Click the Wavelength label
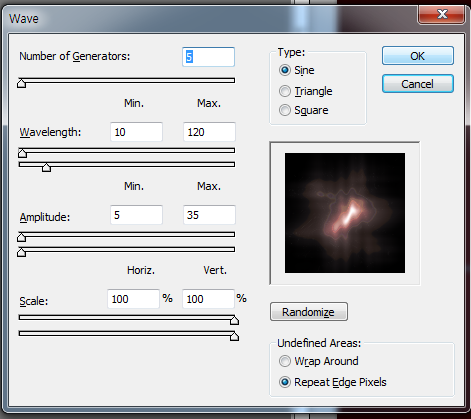This screenshot has height=419, width=471. (50, 132)
